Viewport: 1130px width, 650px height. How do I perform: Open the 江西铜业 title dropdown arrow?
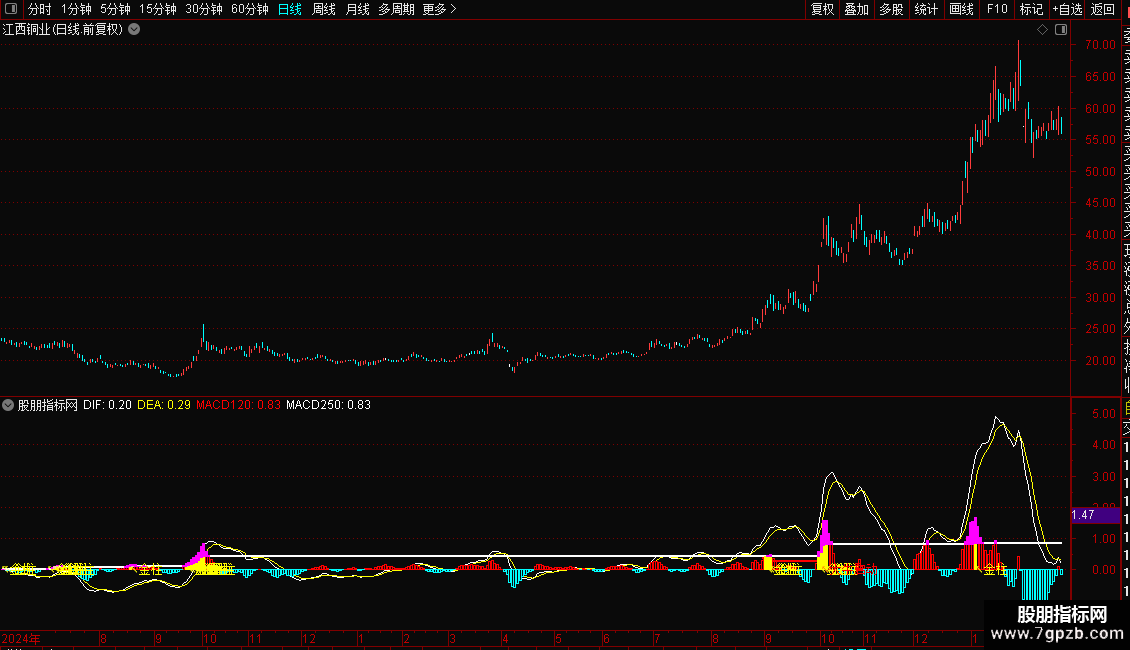pyautogui.click(x=134, y=30)
